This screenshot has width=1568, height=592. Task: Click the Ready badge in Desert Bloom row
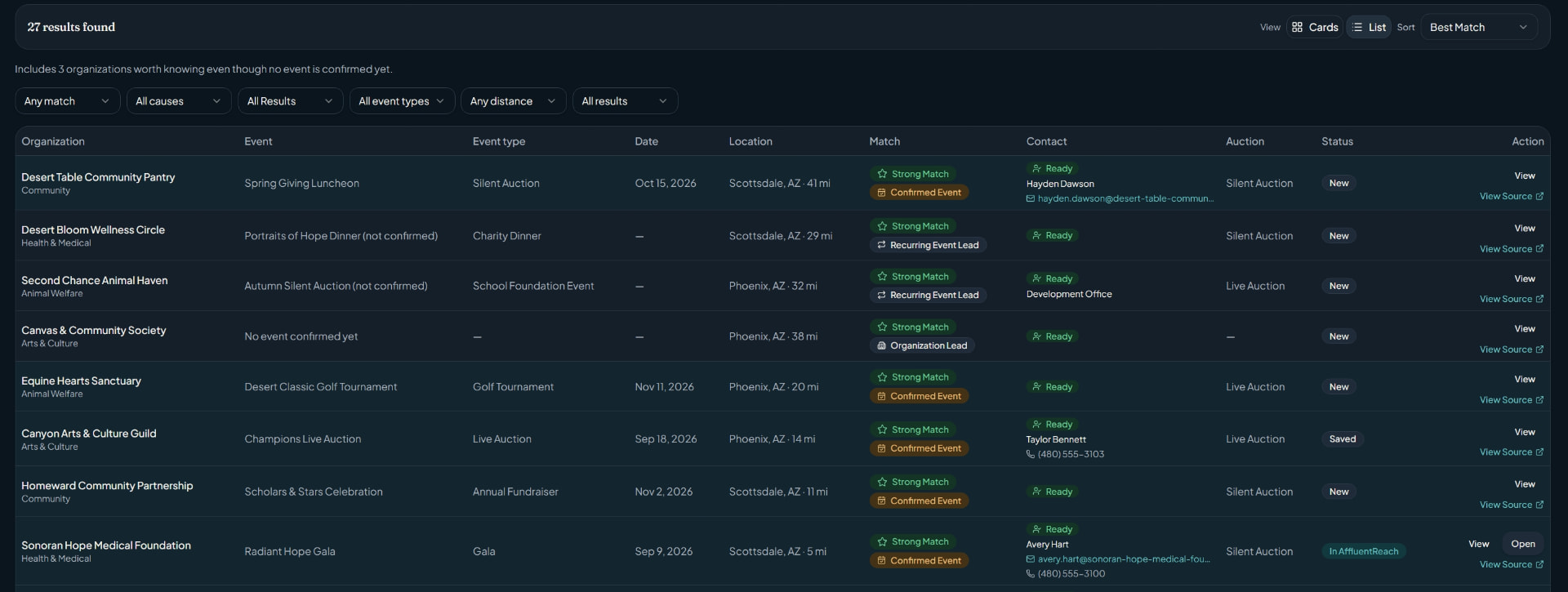click(1053, 235)
